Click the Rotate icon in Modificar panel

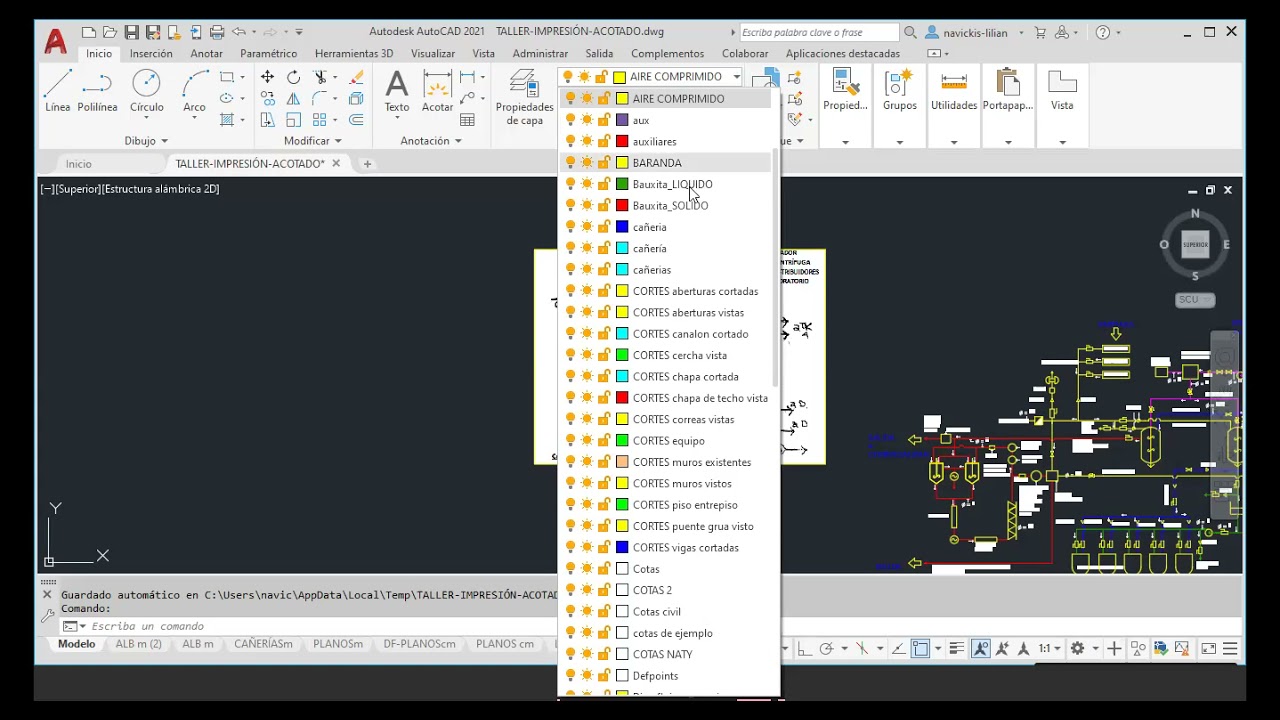pyautogui.click(x=293, y=77)
